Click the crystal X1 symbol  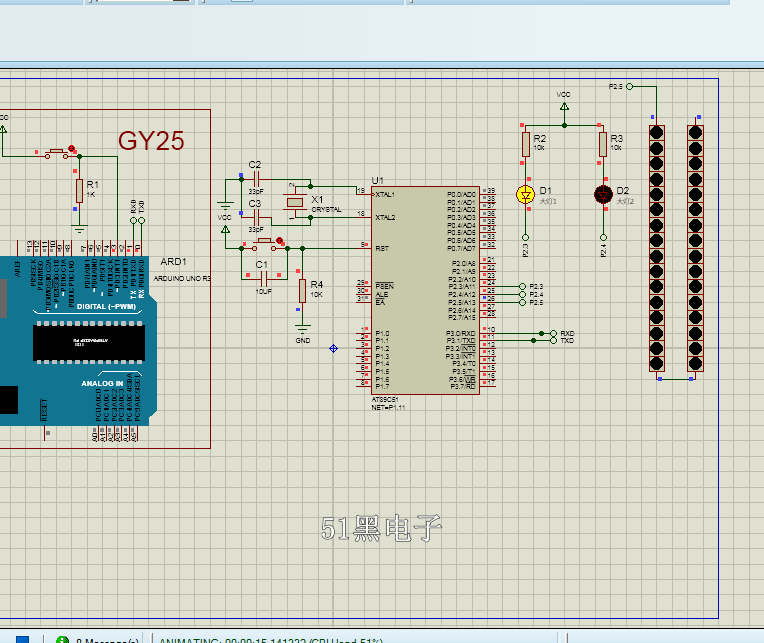point(295,203)
